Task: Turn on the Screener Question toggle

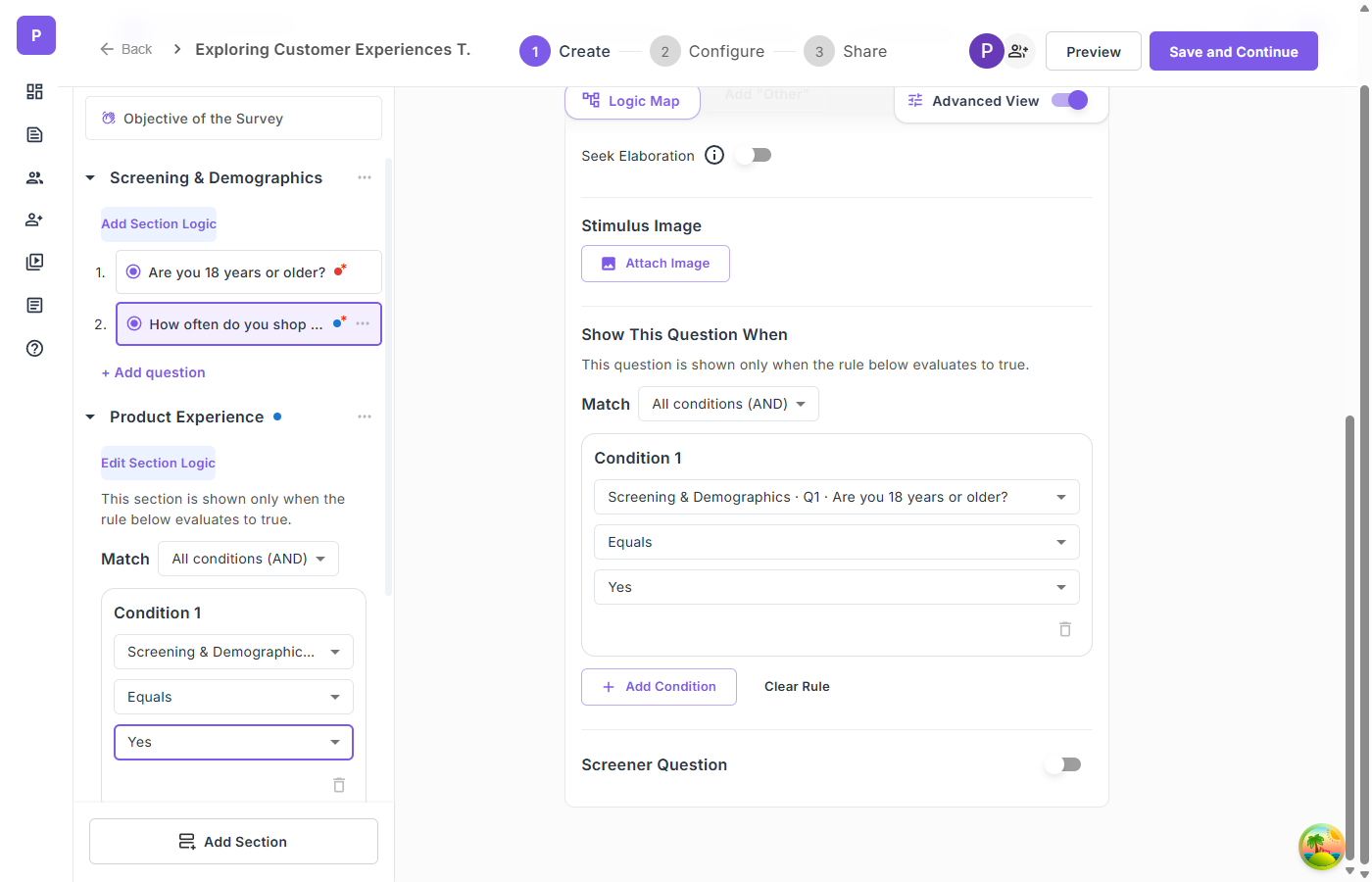Action: point(1063,765)
